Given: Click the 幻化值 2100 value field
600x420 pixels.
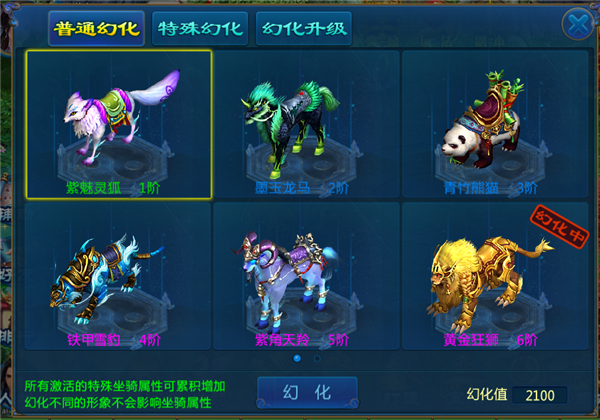Looking at the screenshot, I should [540, 395].
